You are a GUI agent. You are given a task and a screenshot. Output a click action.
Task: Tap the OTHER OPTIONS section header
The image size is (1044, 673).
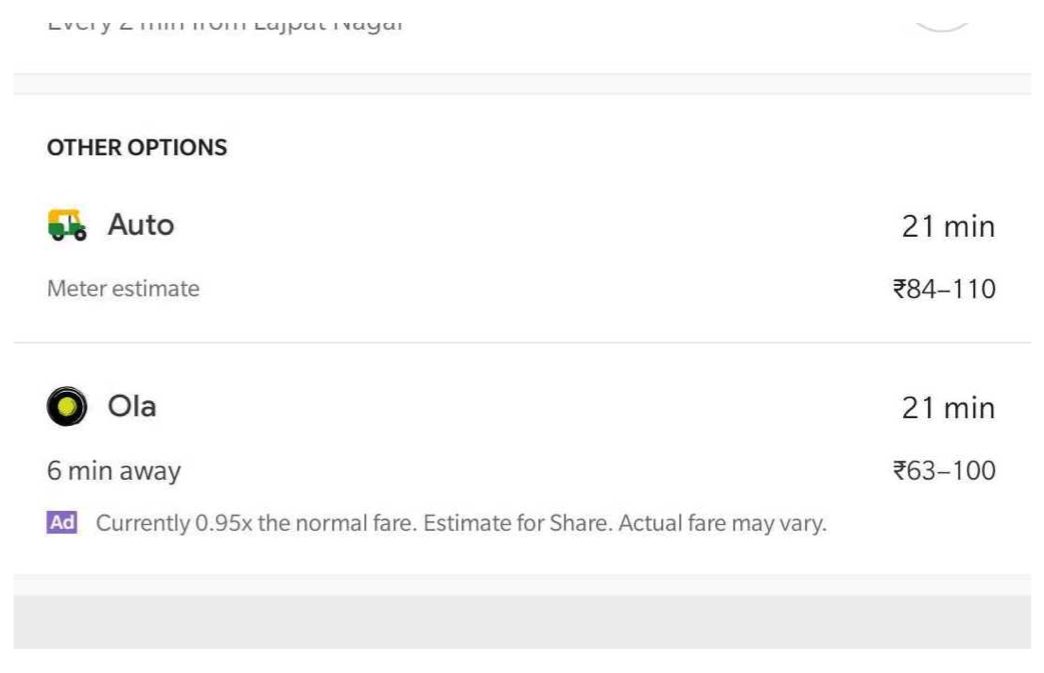point(137,148)
